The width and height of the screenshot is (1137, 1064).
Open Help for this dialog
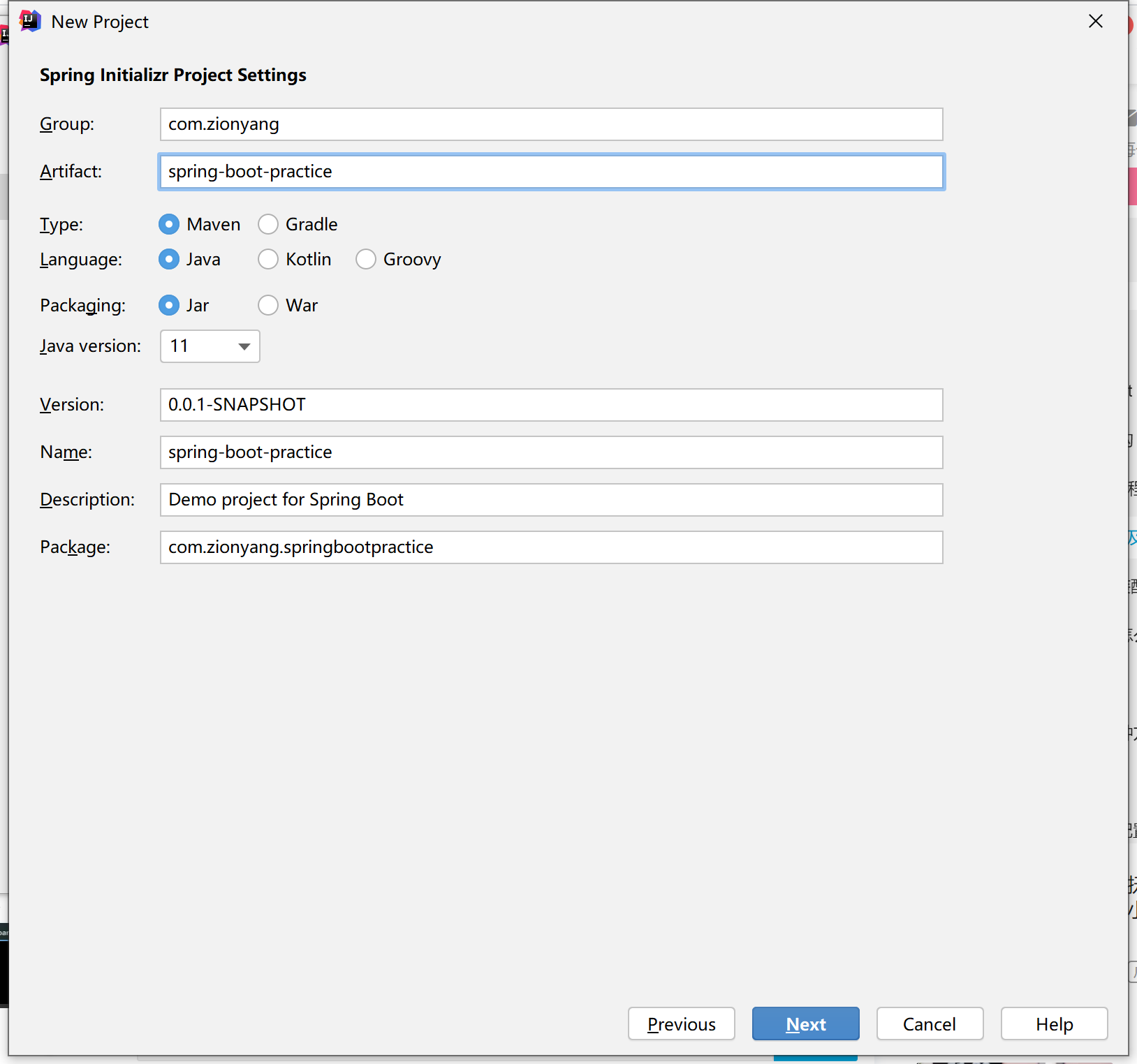coord(1054,1024)
